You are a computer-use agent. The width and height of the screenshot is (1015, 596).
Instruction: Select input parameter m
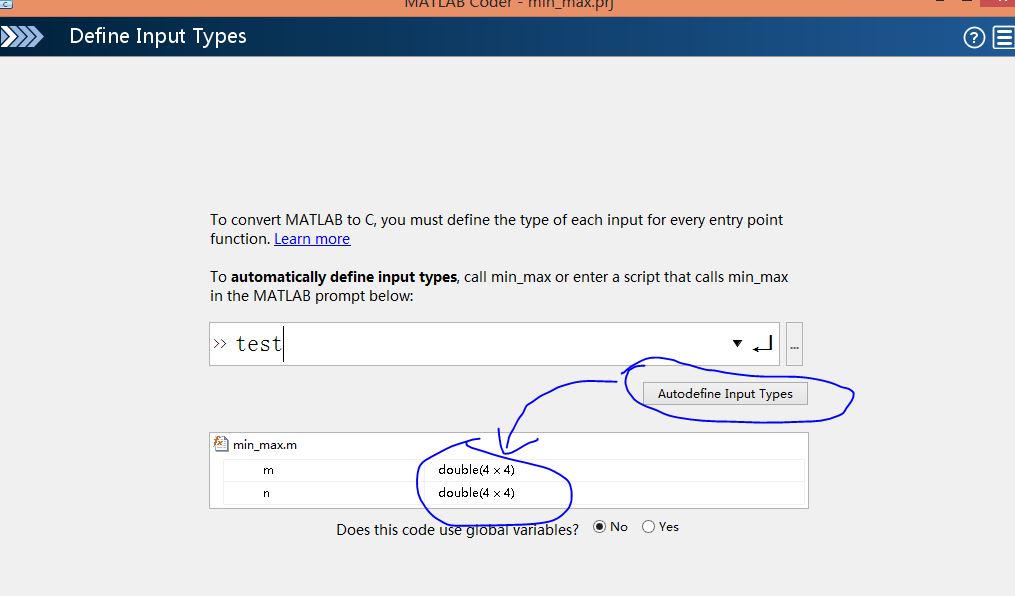[268, 470]
